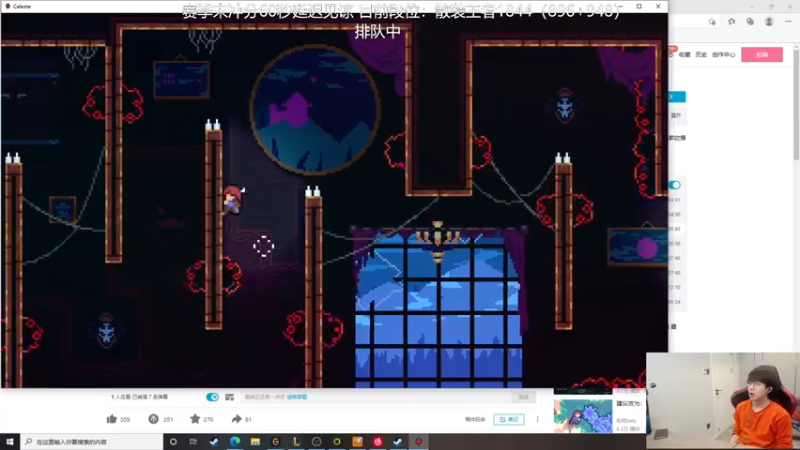This screenshot has width=800, height=450.
Task: Open the browser favorites list icon
Action: pyautogui.click(x=732, y=21)
